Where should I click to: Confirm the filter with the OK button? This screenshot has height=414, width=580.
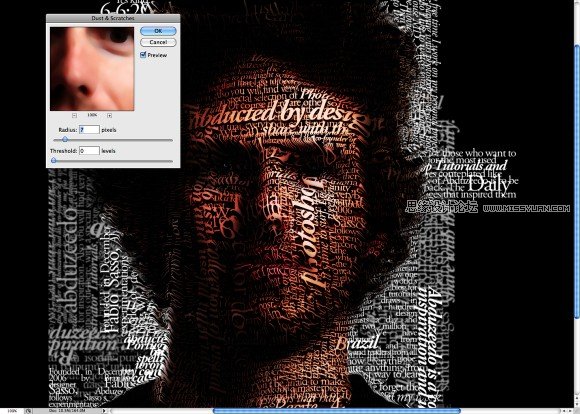tap(158, 31)
